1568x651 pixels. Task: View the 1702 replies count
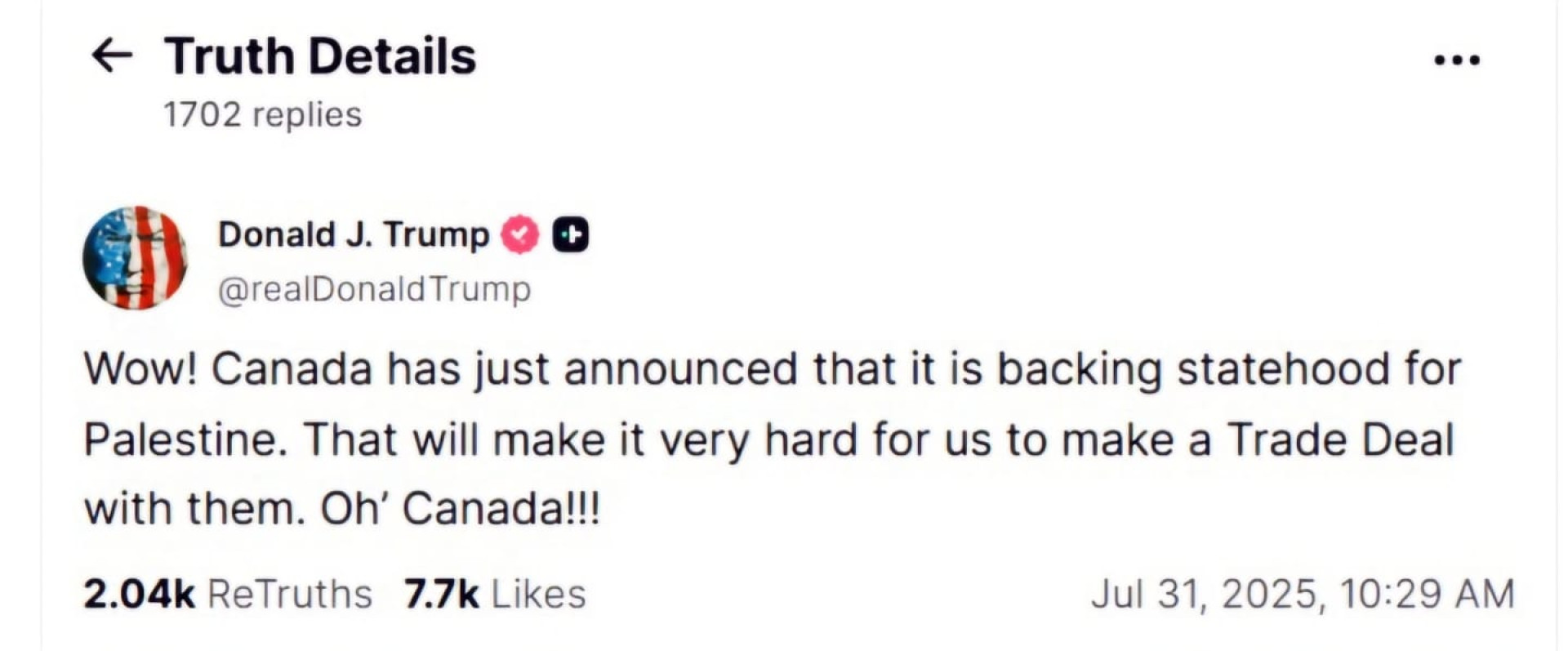tap(262, 114)
